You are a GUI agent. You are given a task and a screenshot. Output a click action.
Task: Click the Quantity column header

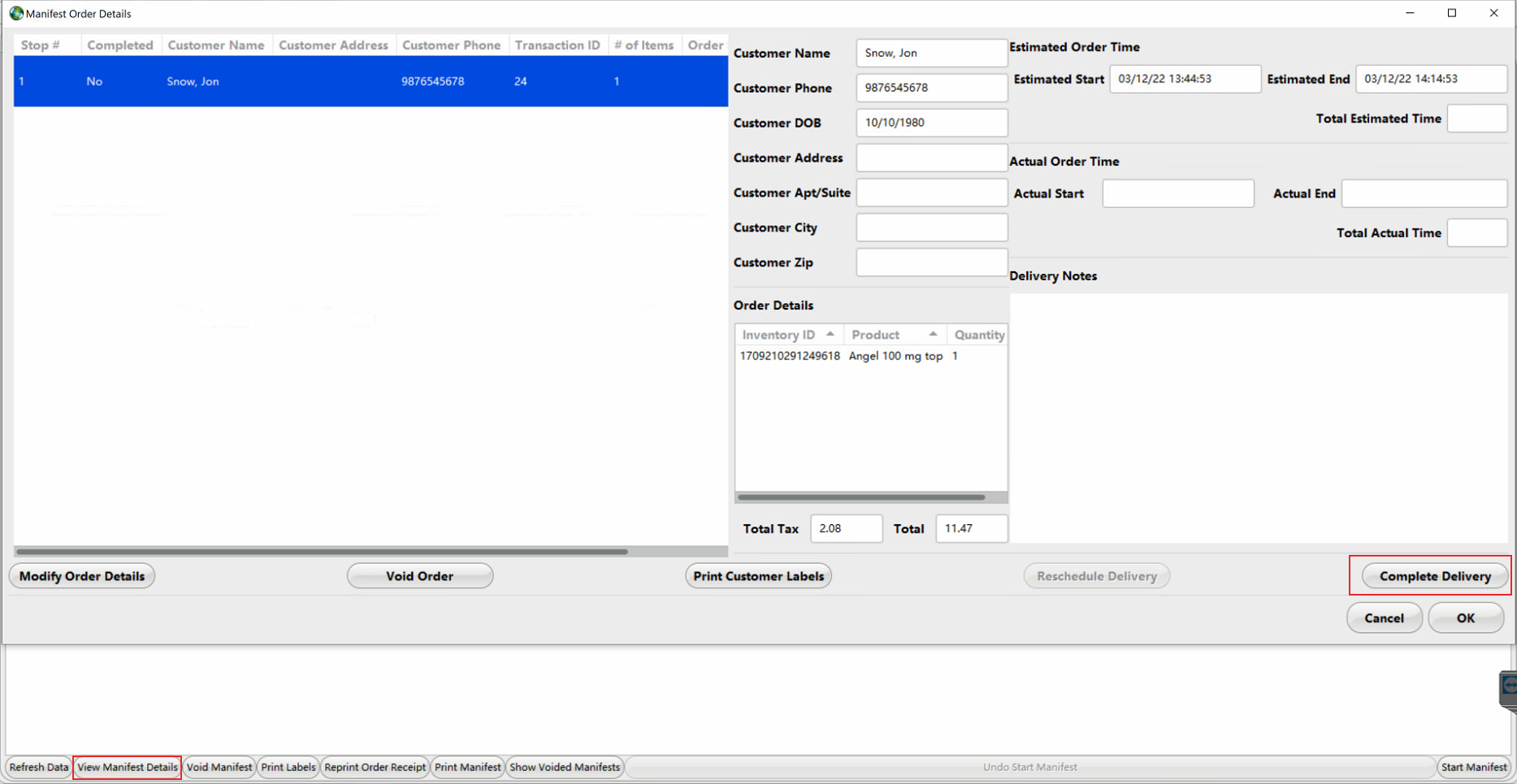[x=978, y=335]
